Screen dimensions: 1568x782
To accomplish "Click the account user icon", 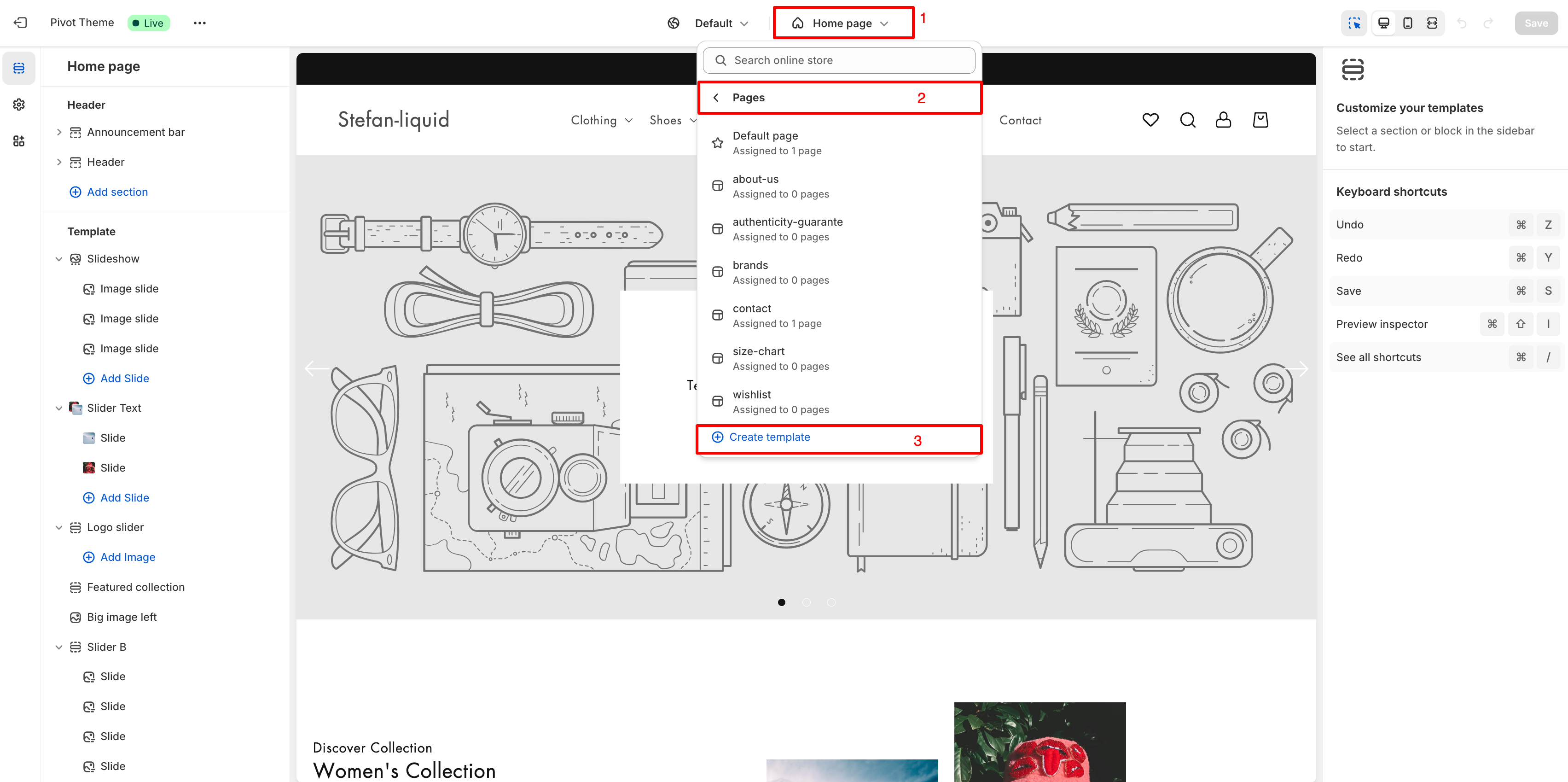I will (1223, 120).
